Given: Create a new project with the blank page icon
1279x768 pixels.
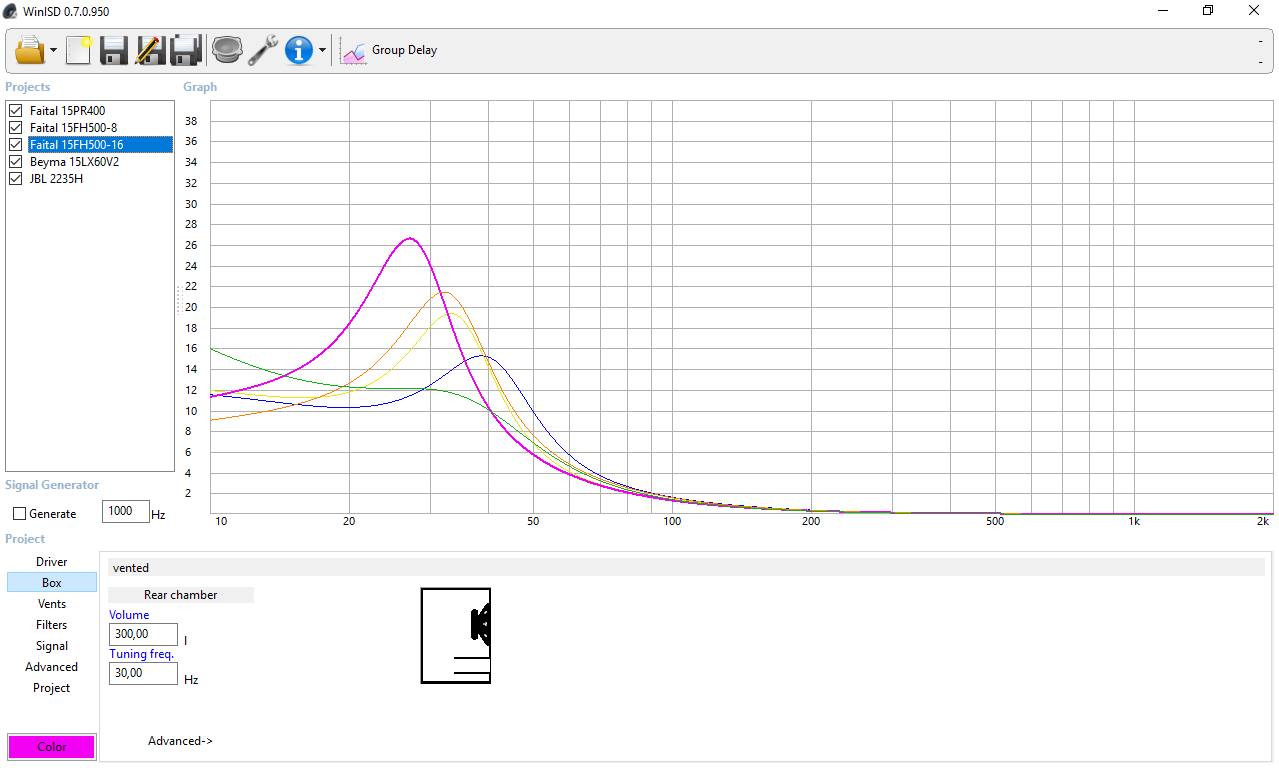Looking at the screenshot, I should 78,50.
